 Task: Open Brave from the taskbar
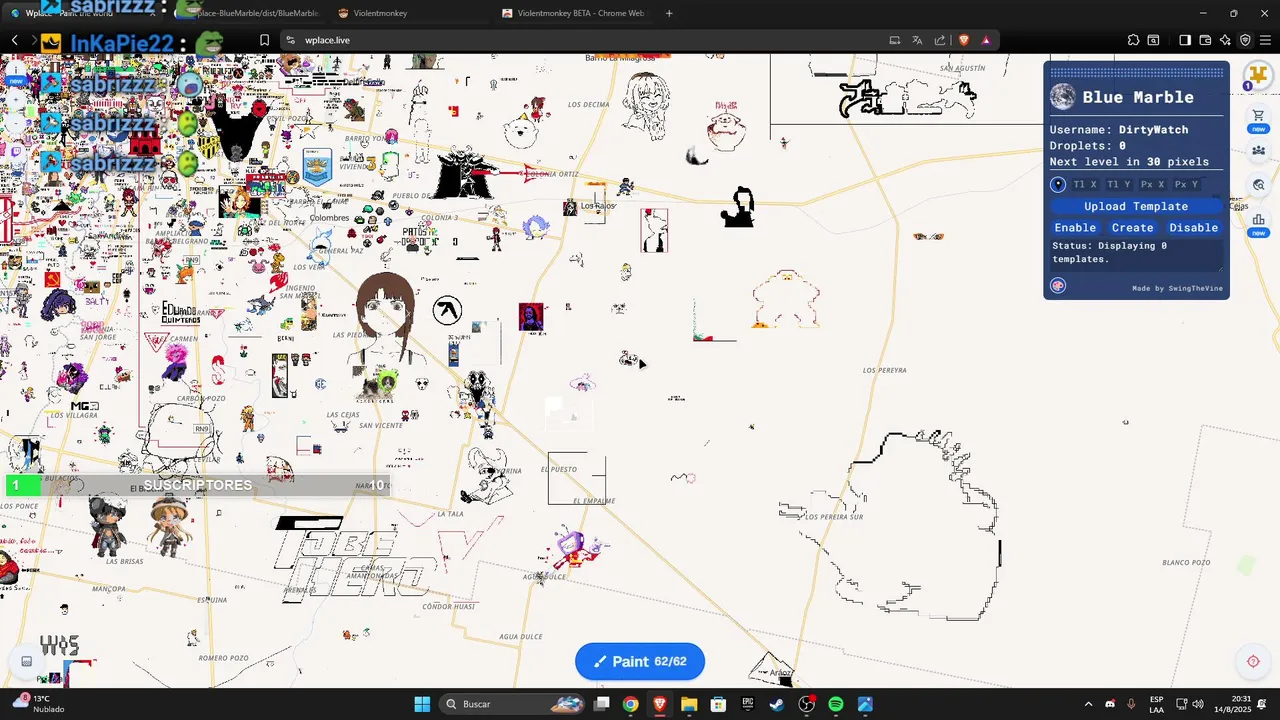pos(660,704)
